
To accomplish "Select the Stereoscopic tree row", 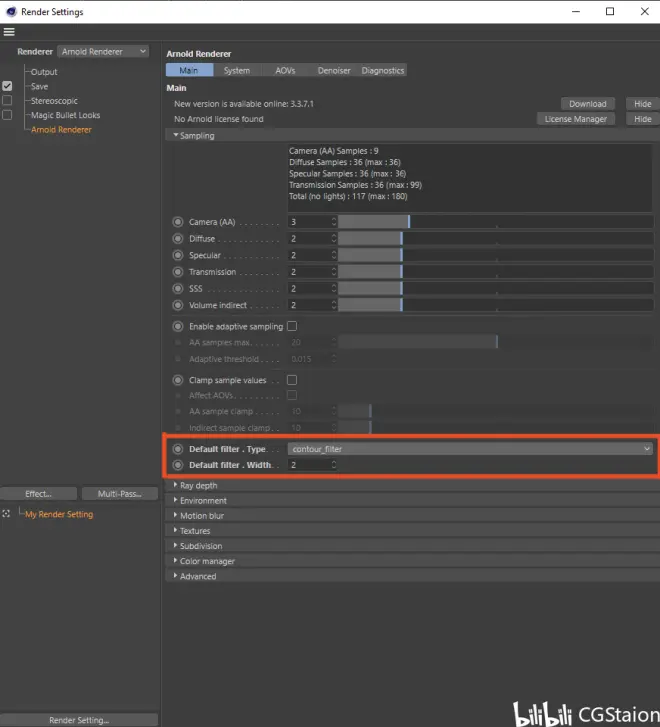I will pos(54,101).
